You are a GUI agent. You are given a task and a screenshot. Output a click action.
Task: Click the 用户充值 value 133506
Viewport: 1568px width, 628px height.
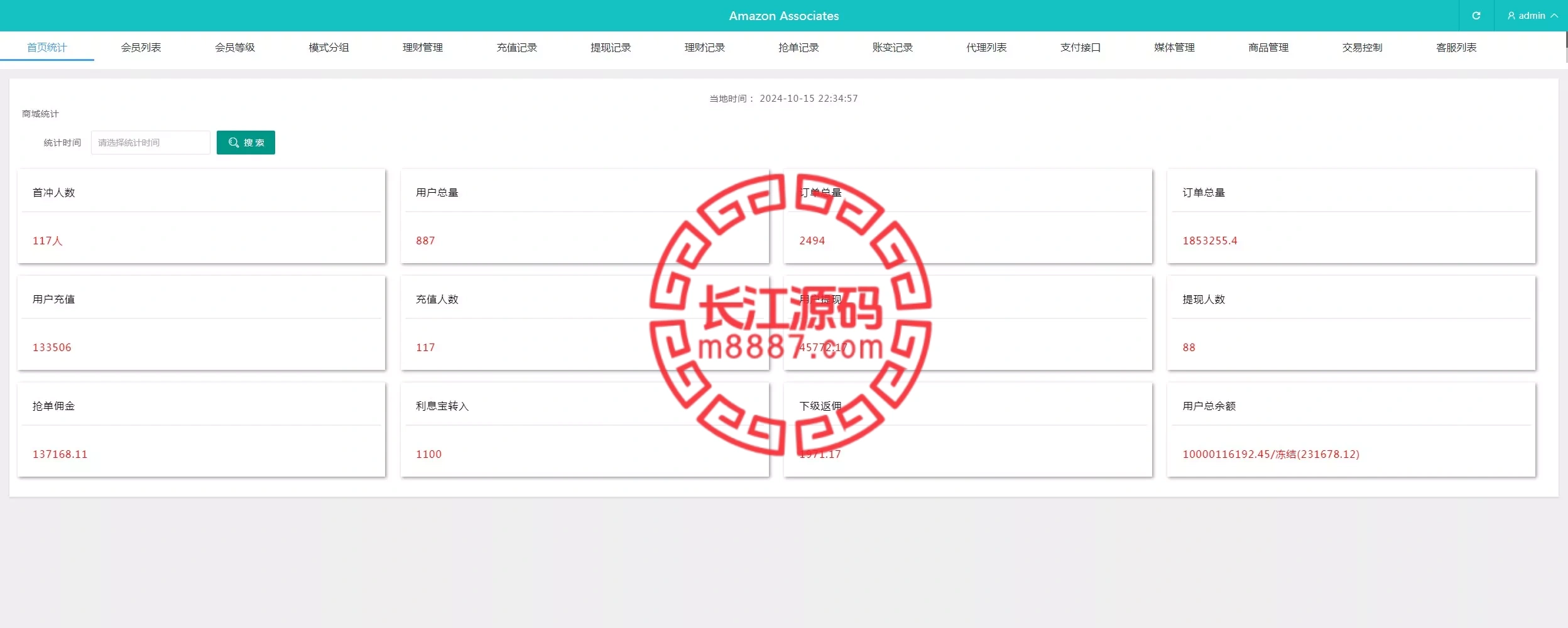[x=52, y=347]
